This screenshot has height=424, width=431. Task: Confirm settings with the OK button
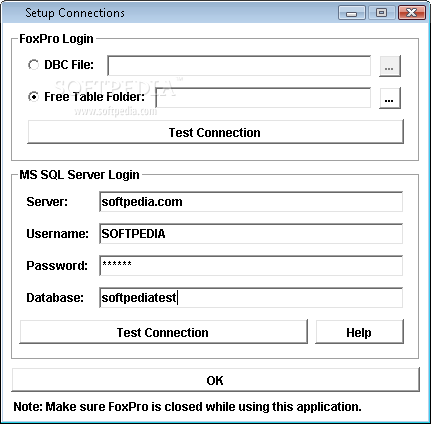[x=215, y=380]
